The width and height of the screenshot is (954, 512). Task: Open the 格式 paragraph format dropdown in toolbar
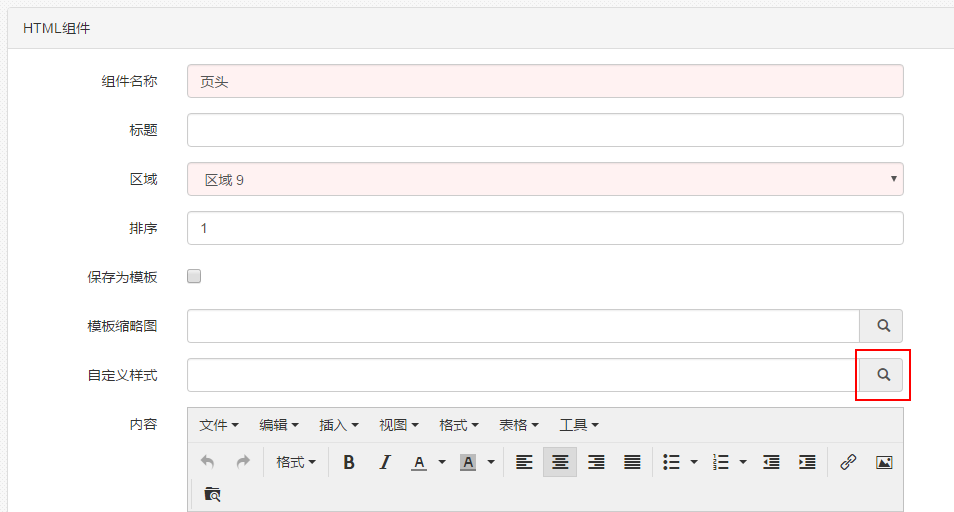point(296,462)
